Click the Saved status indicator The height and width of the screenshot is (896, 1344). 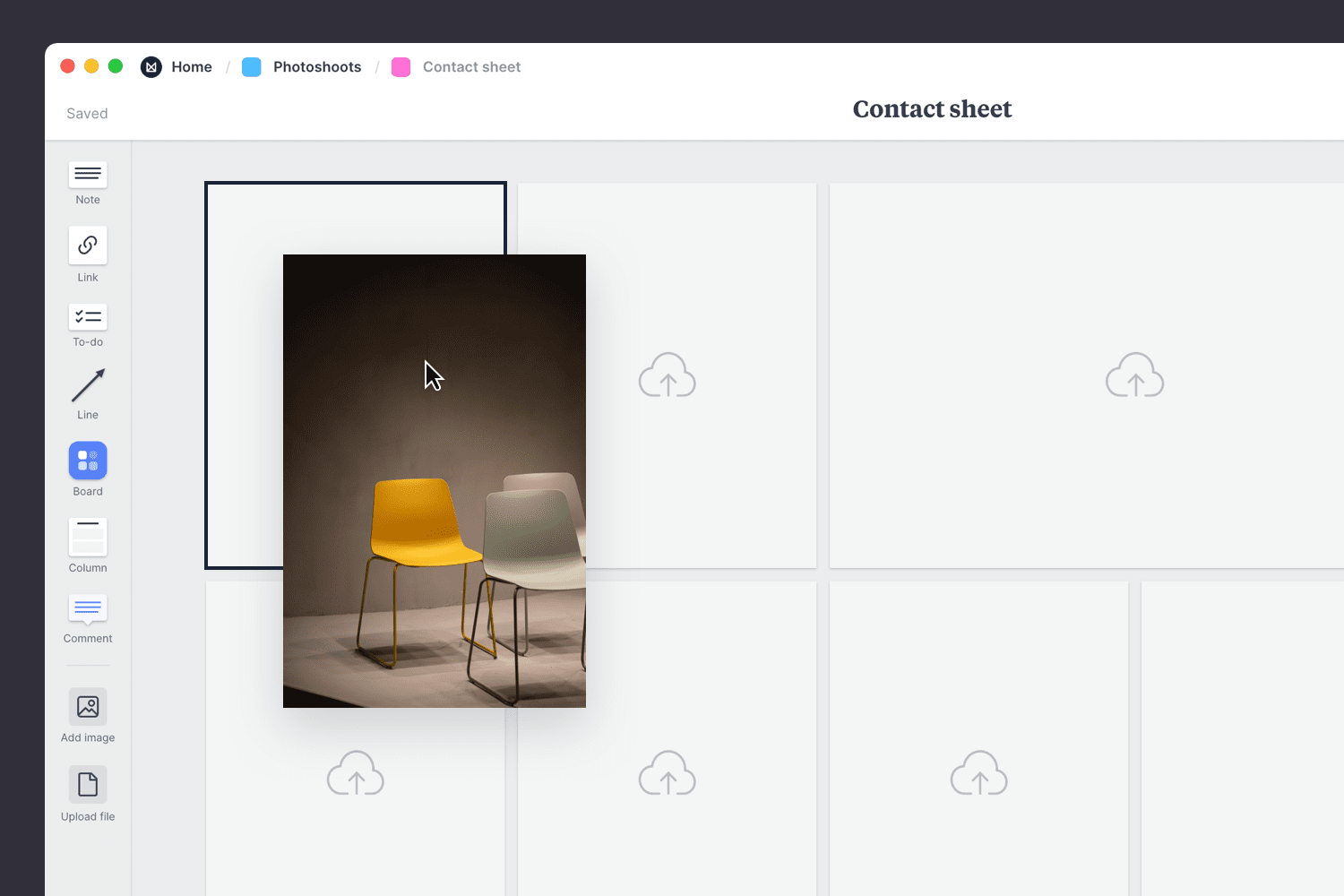tap(86, 113)
